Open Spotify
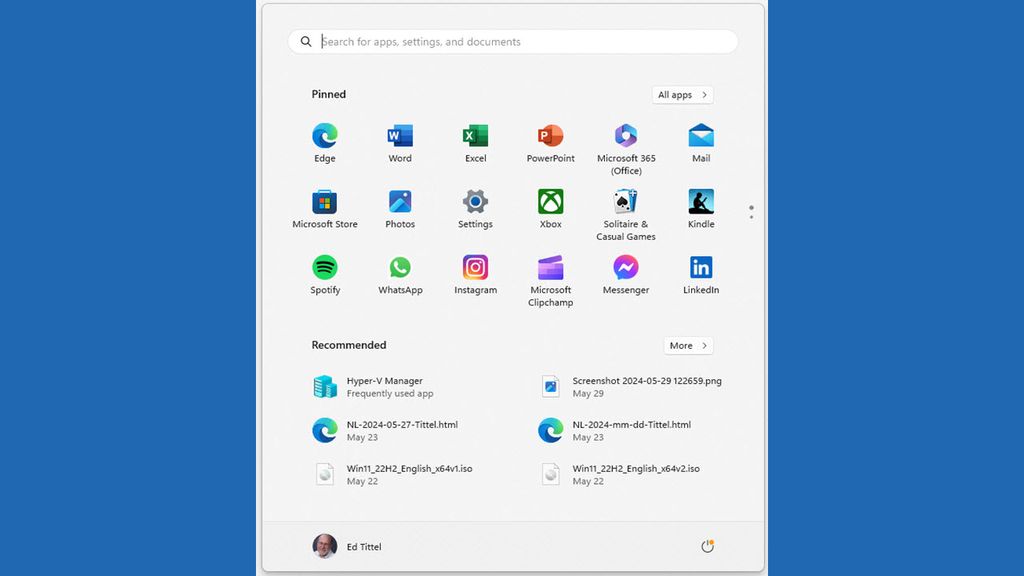1024x576 pixels. [x=324, y=269]
